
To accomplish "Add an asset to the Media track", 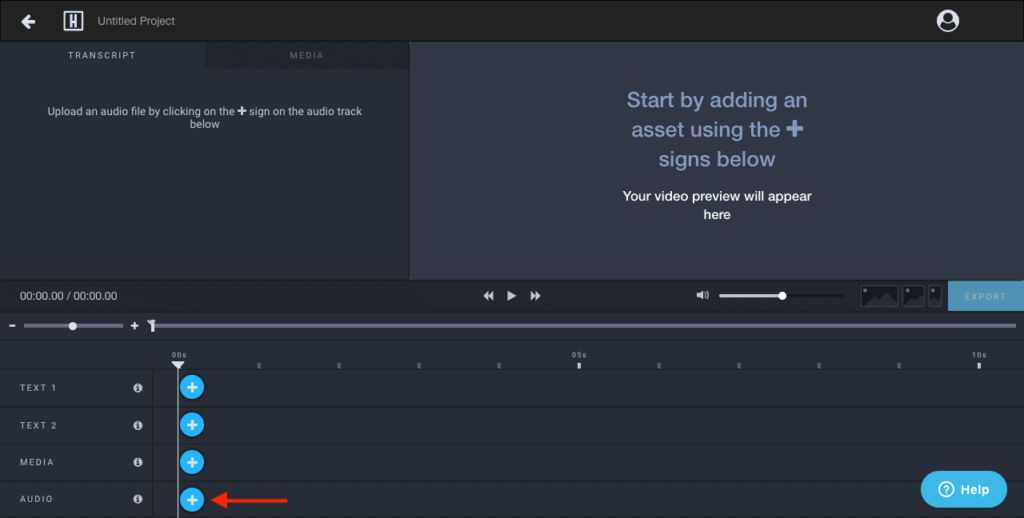I will point(191,462).
